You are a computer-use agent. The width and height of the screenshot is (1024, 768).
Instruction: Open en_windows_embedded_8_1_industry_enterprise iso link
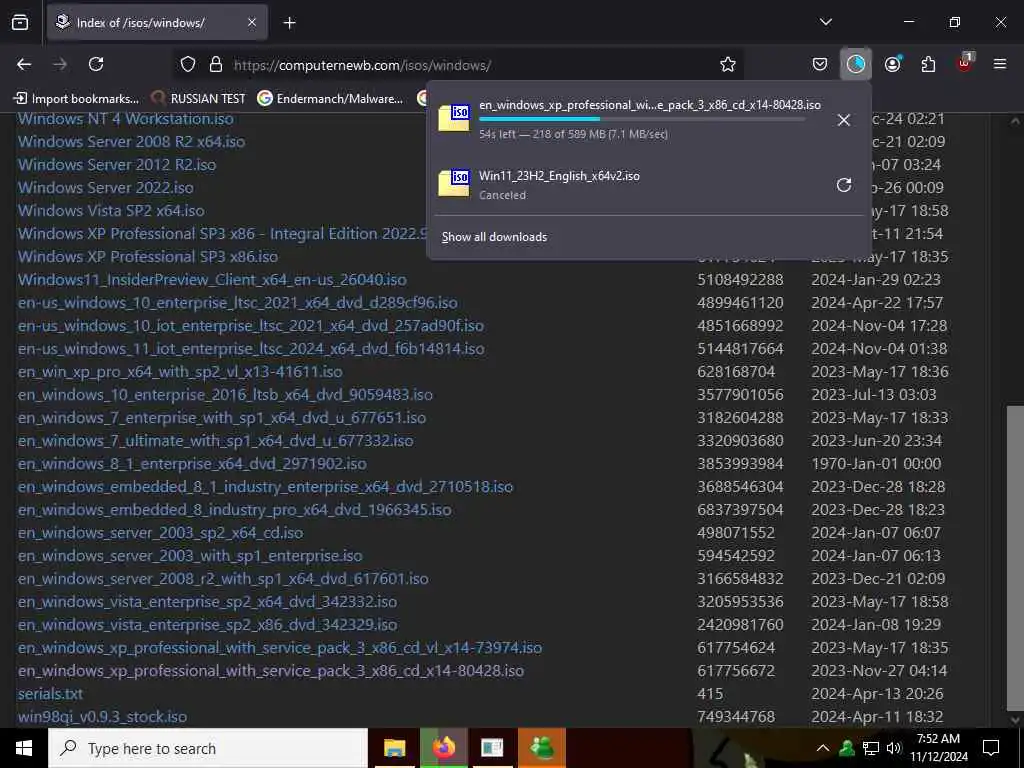point(266,487)
